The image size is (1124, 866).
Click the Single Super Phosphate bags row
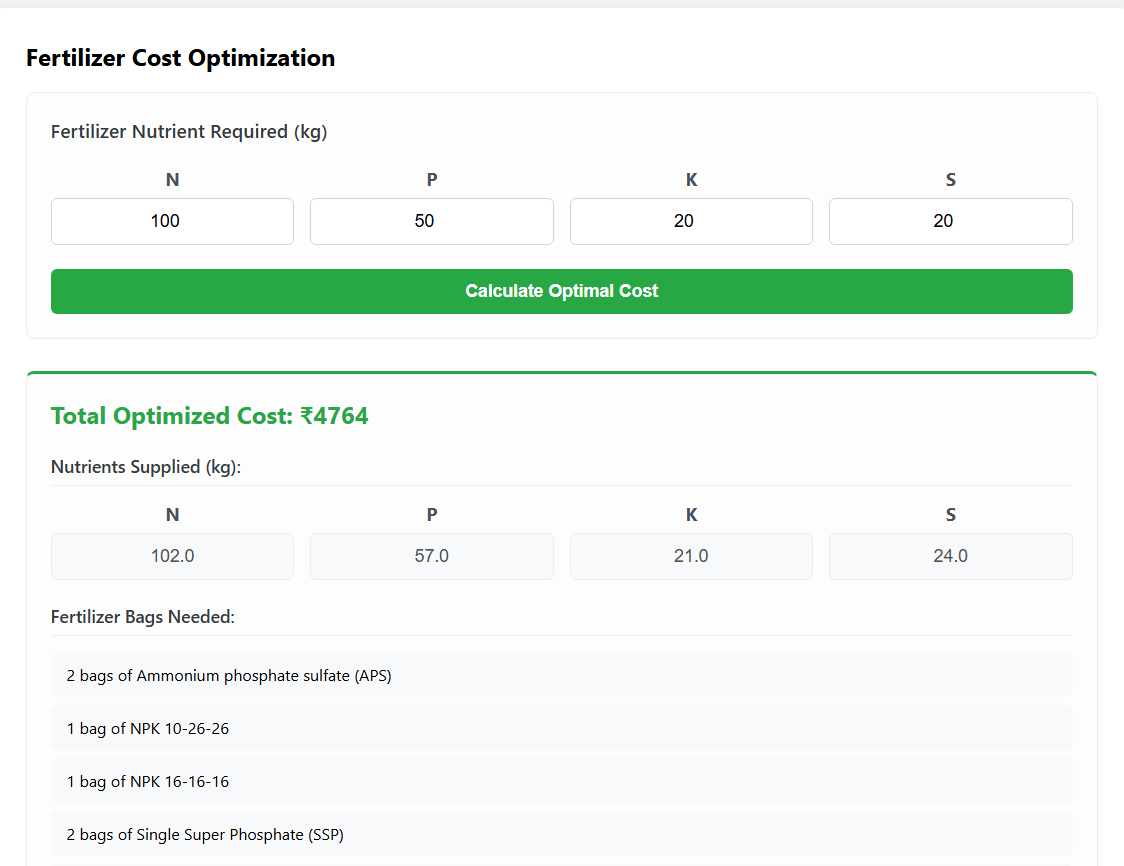pyautogui.click(x=561, y=834)
